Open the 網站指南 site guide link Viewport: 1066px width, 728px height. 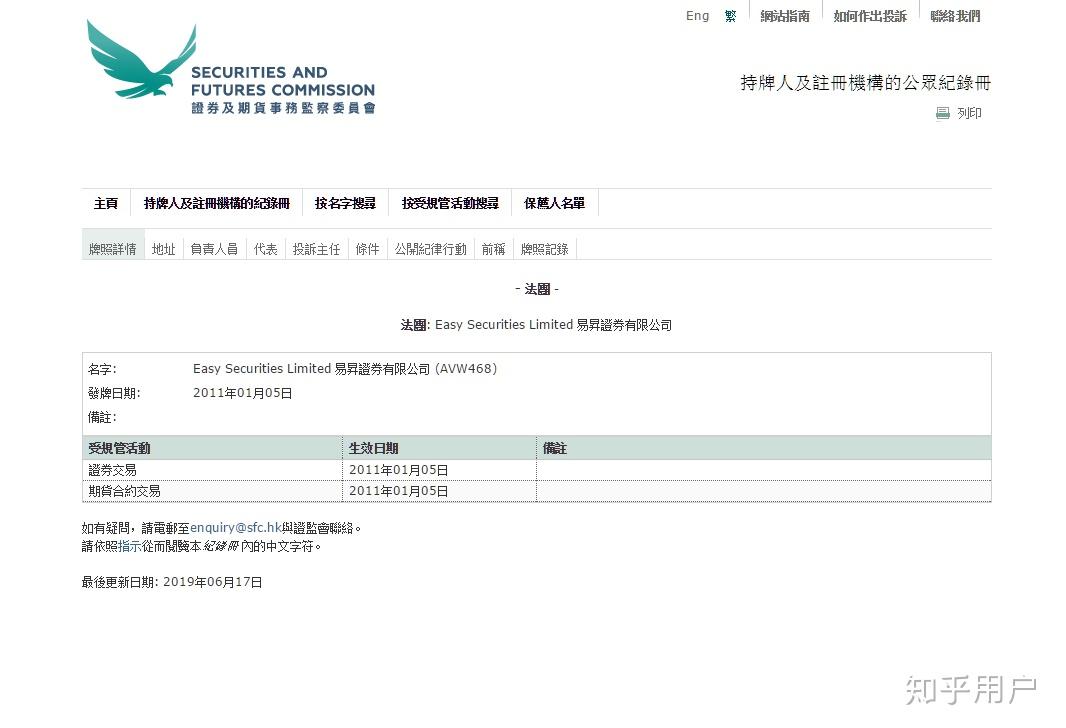(x=785, y=16)
